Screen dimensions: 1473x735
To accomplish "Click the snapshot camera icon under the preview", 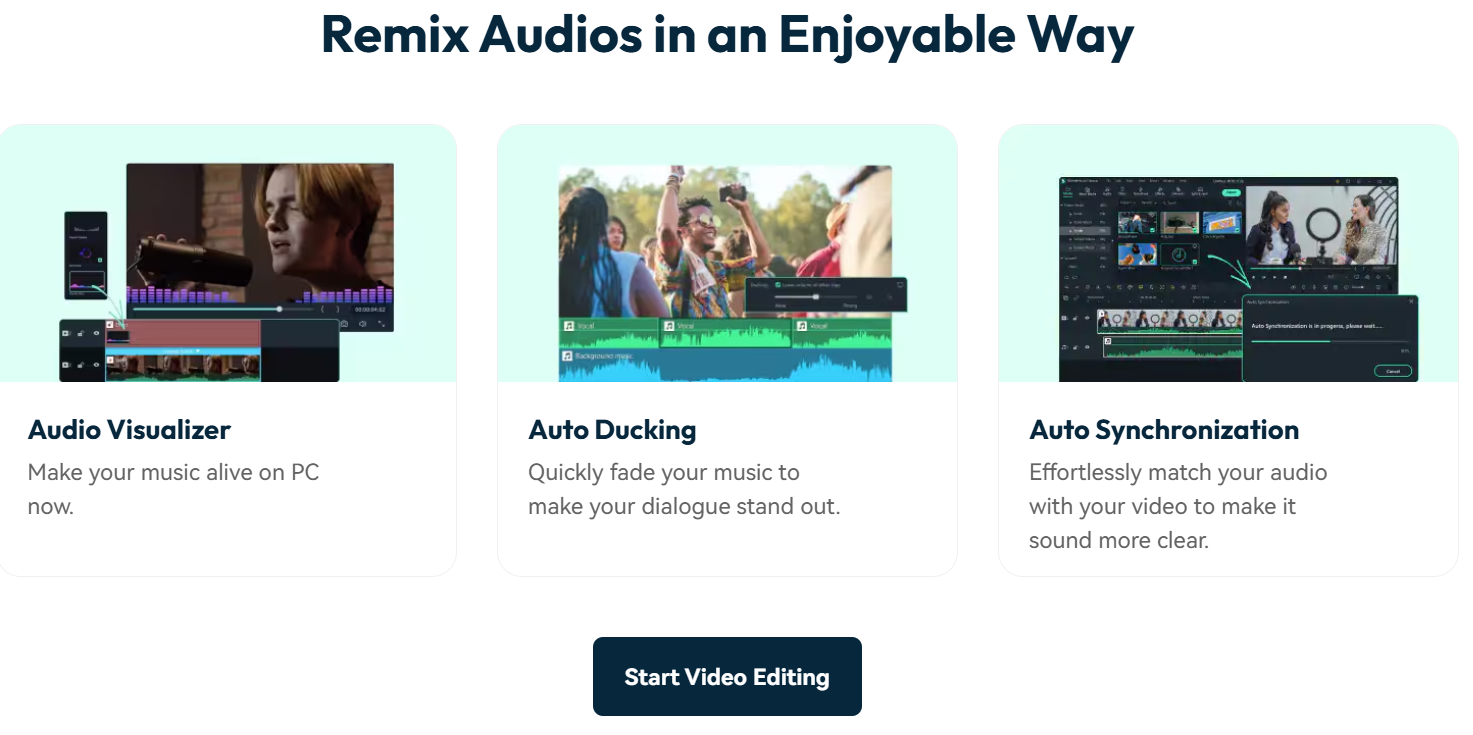I will (344, 324).
